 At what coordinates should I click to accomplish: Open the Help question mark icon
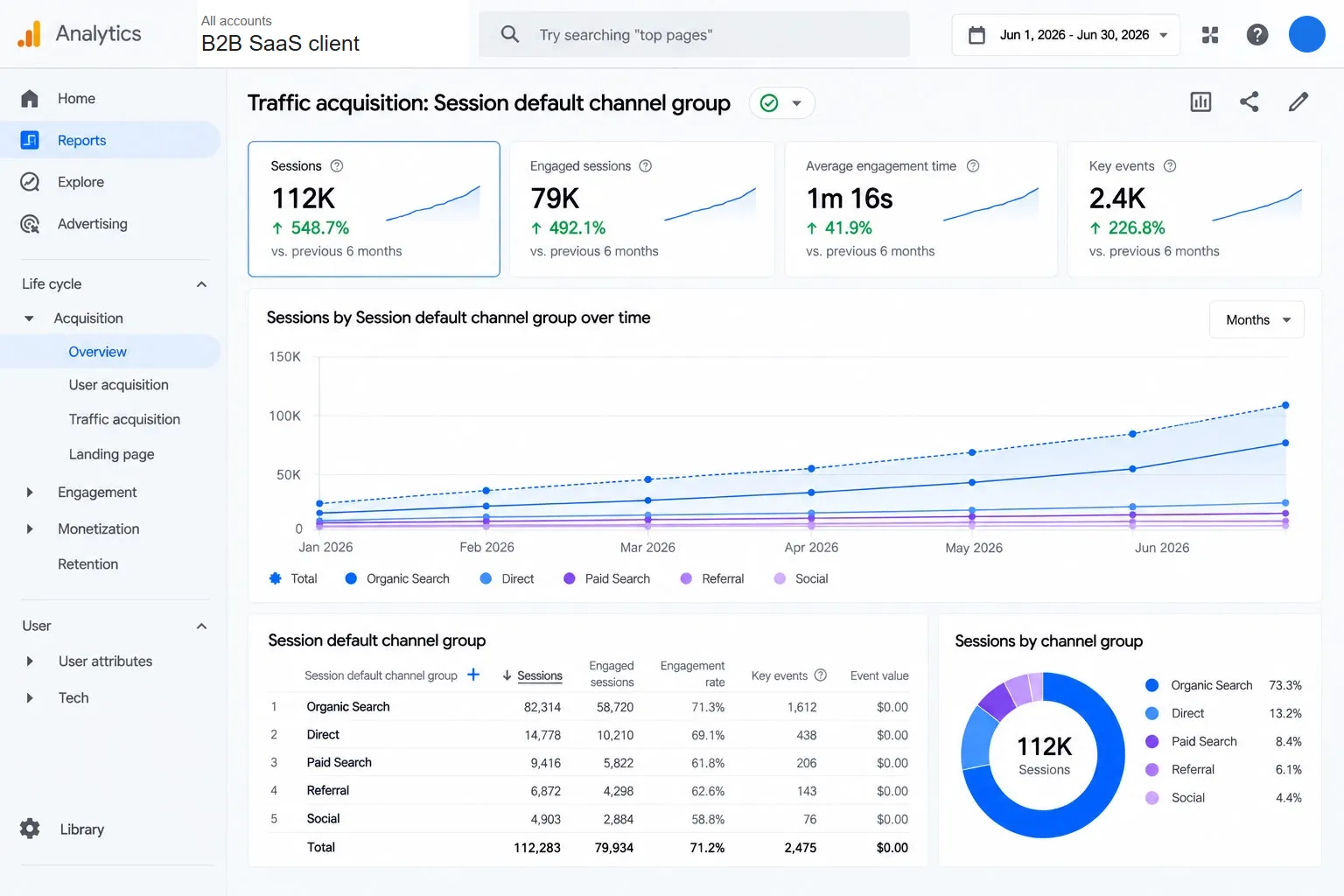point(1257,35)
